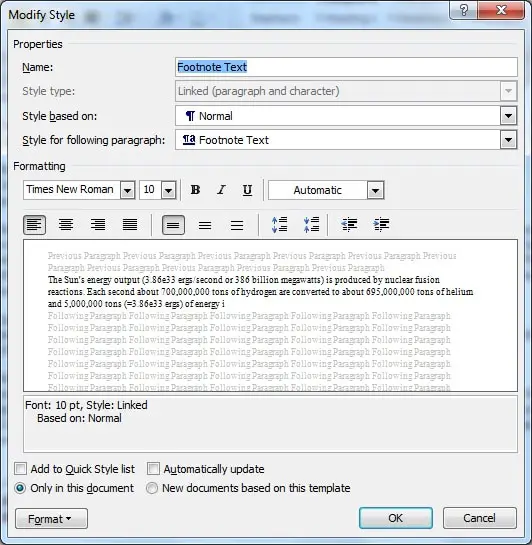The image size is (532, 545).
Task: Click the increase indent icon
Action: (381, 225)
